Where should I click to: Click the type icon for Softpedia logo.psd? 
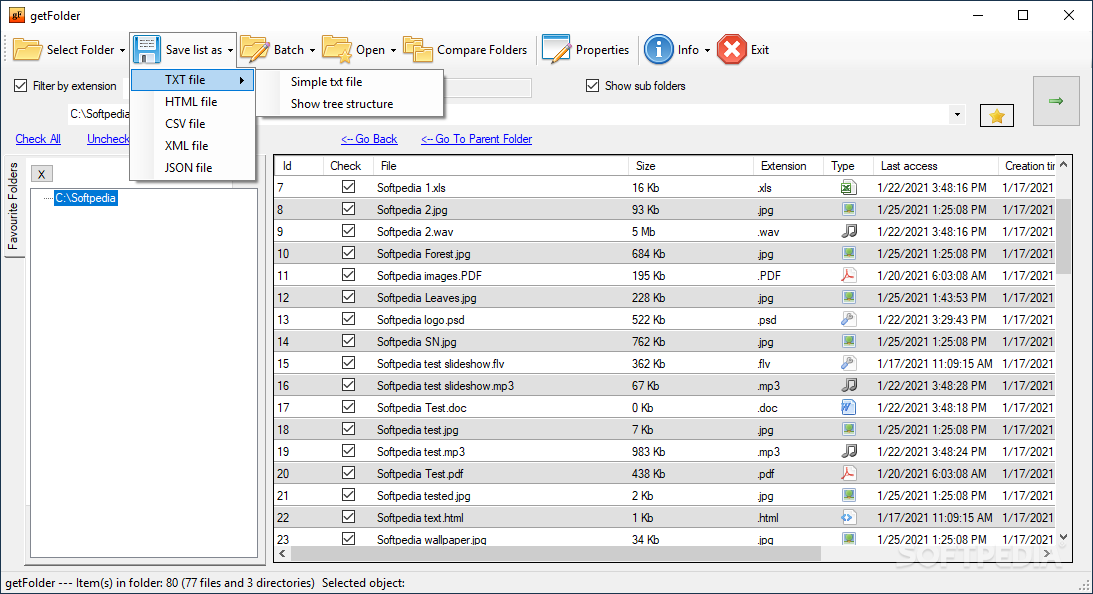pyautogui.click(x=848, y=319)
